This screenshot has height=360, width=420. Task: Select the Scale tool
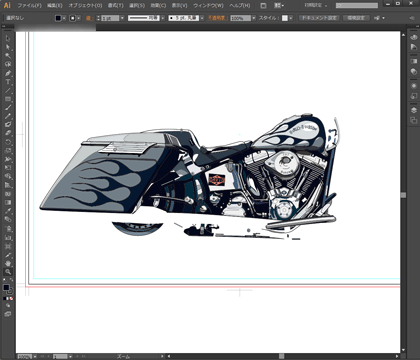pyautogui.click(x=8, y=151)
